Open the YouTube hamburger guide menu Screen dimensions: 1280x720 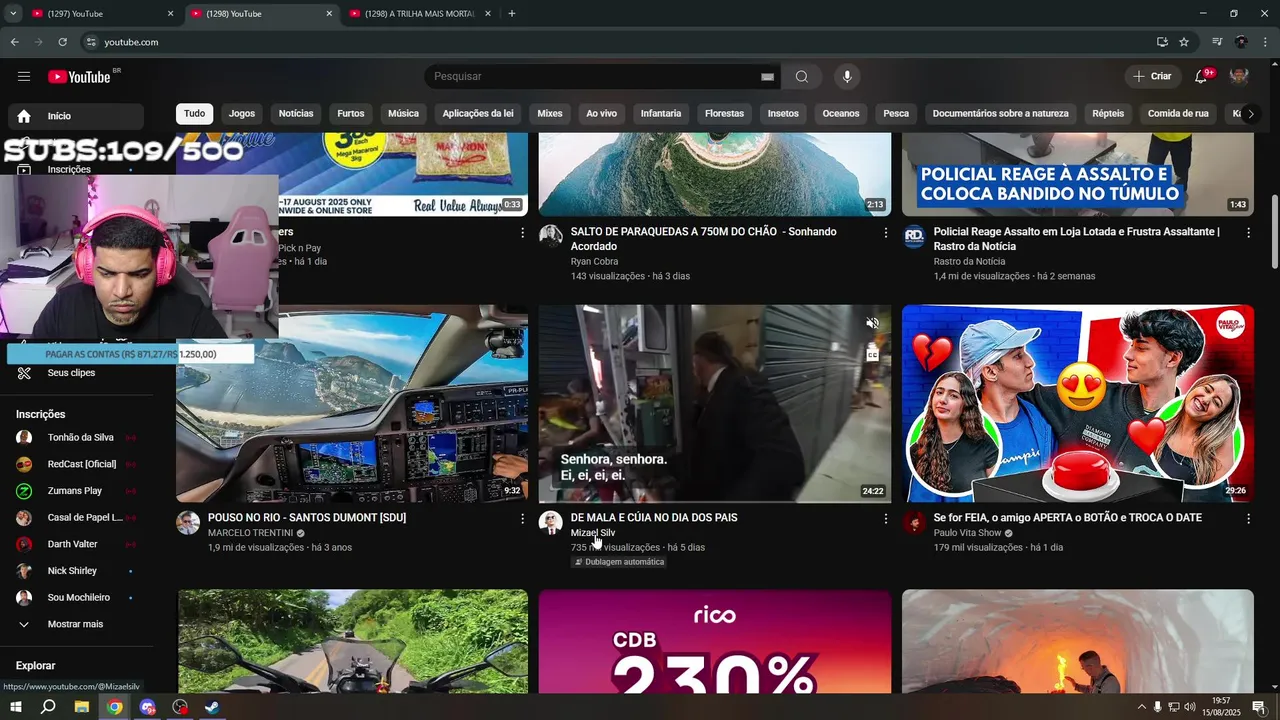click(24, 77)
